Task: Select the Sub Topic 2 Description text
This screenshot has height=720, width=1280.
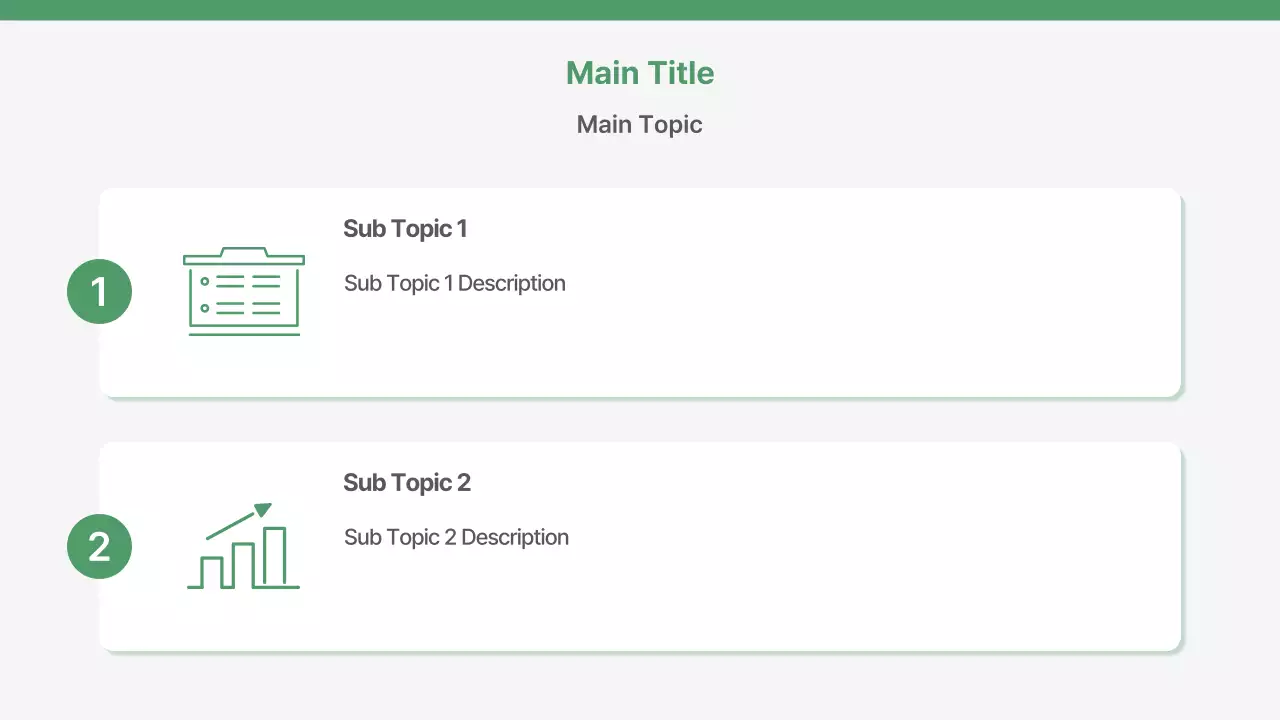Action: point(456,537)
